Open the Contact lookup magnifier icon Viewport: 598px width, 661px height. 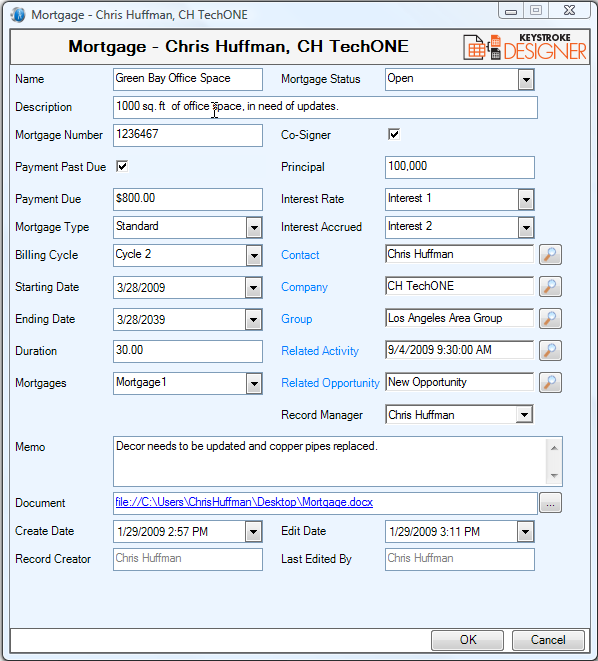tap(550, 255)
